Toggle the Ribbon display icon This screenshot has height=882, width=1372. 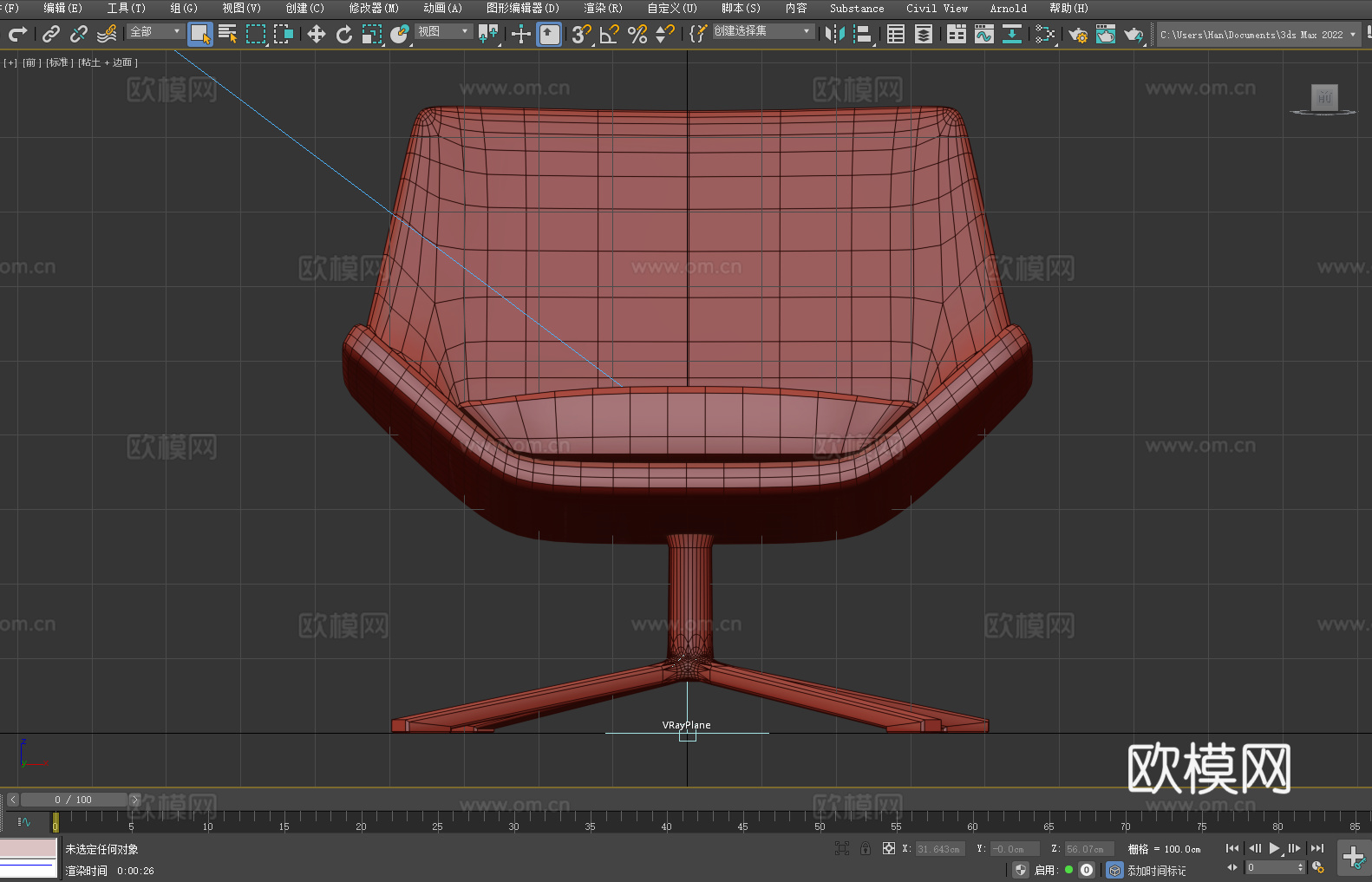point(957,34)
